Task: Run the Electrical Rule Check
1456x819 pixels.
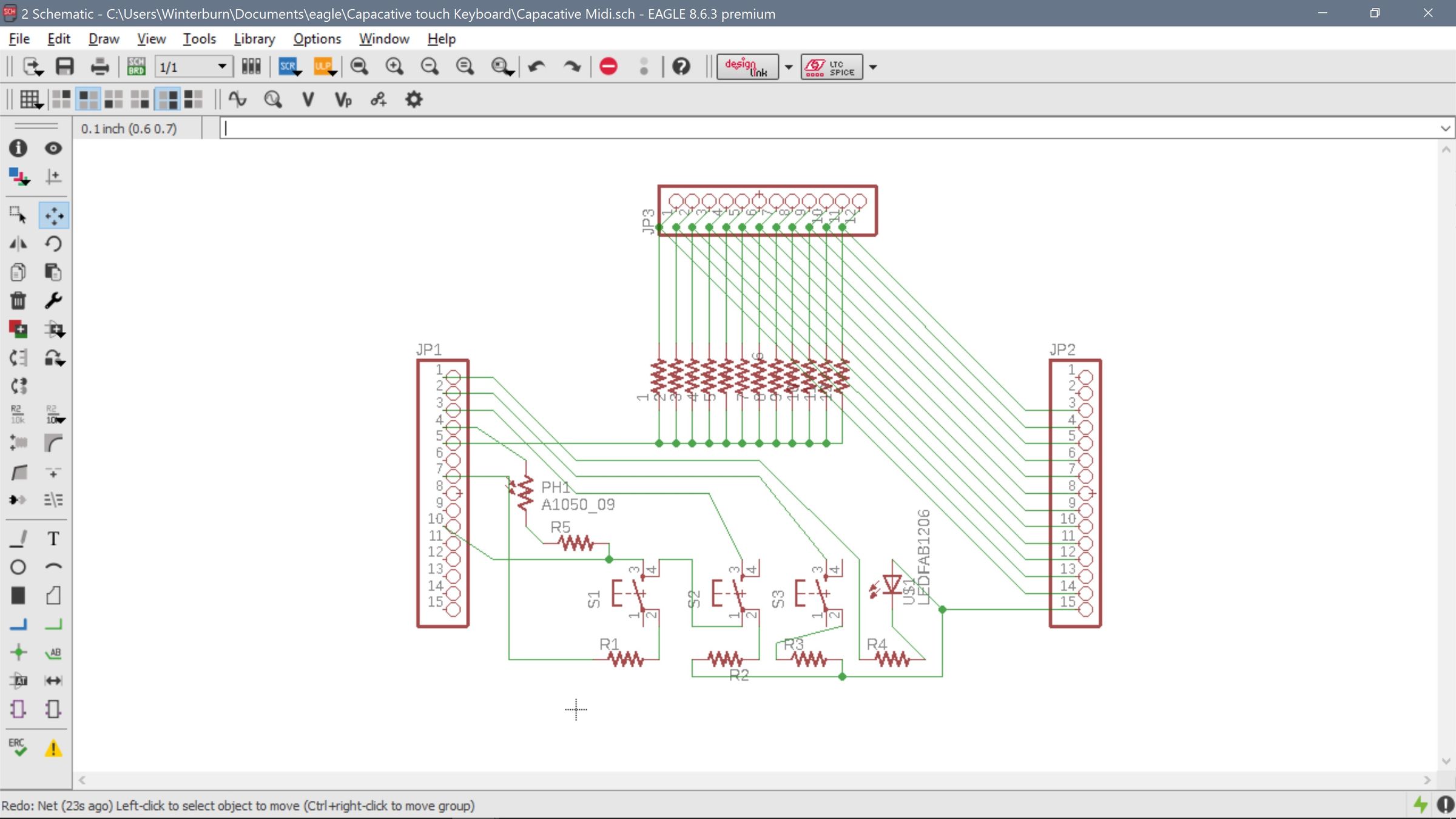Action: pyautogui.click(x=18, y=747)
